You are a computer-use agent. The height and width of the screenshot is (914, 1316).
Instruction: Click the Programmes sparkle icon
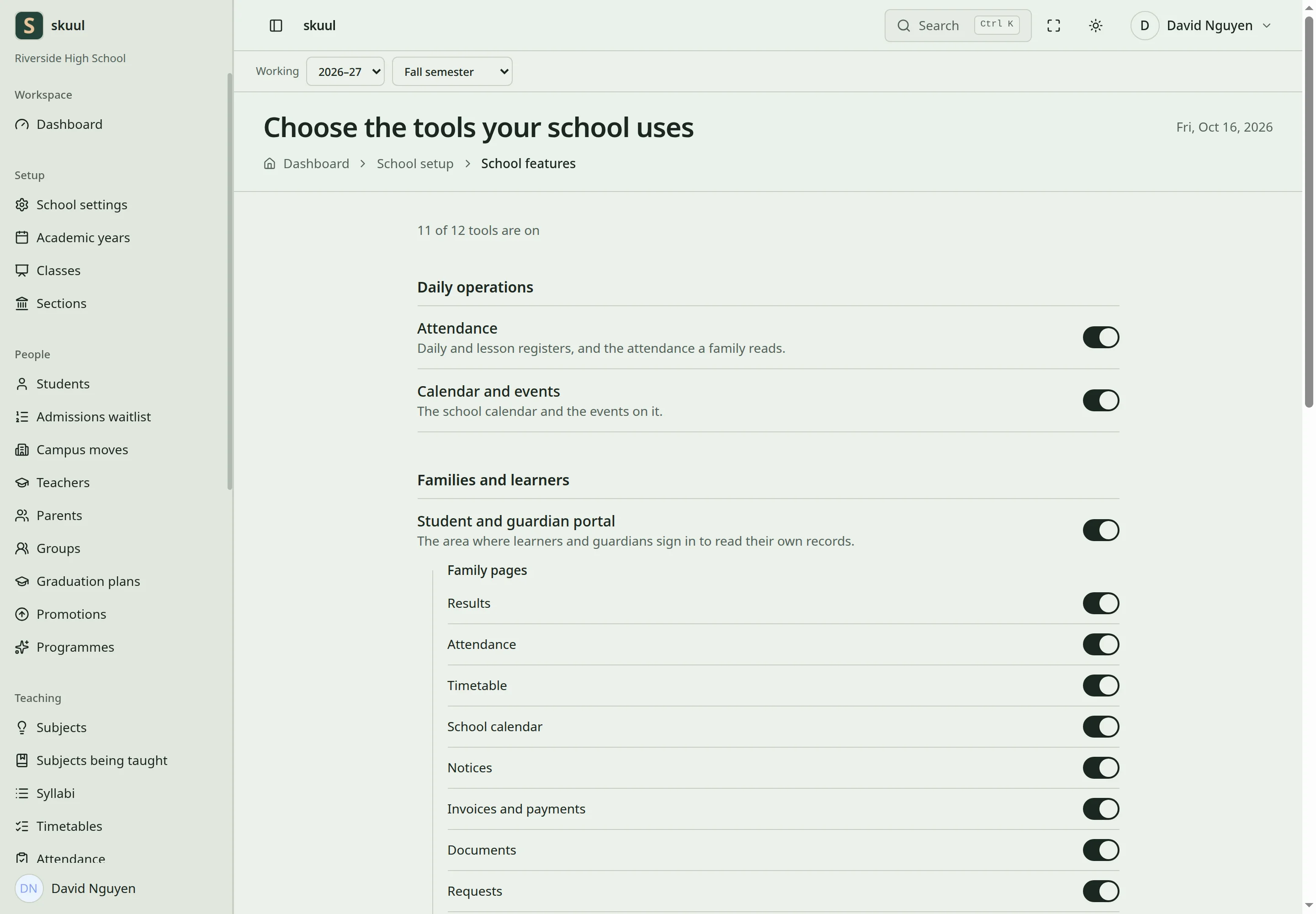pyautogui.click(x=22, y=647)
